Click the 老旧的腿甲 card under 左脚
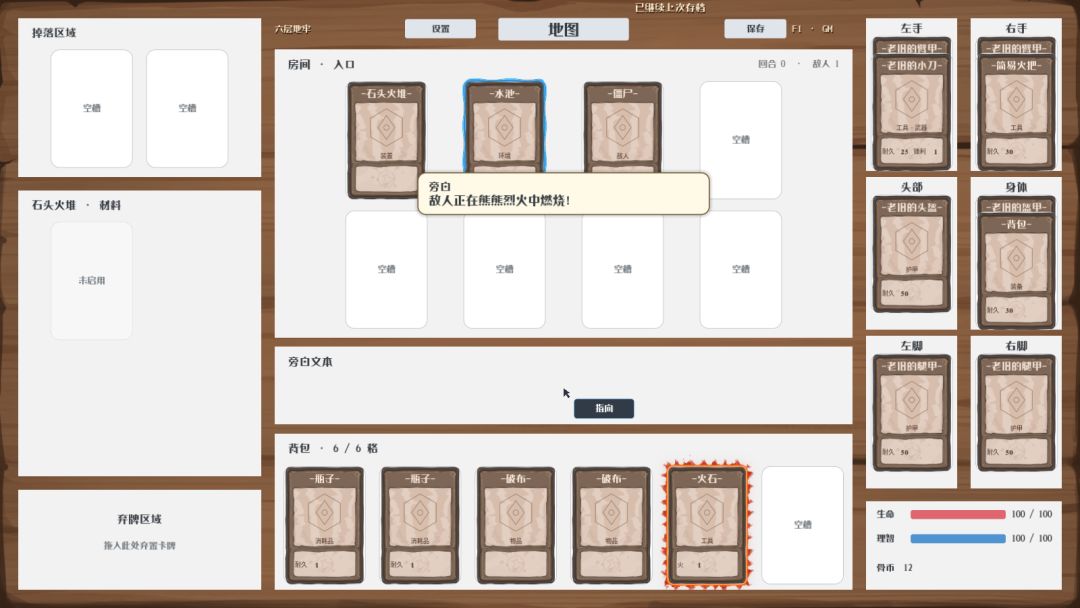This screenshot has width=1080, height=608. point(911,412)
